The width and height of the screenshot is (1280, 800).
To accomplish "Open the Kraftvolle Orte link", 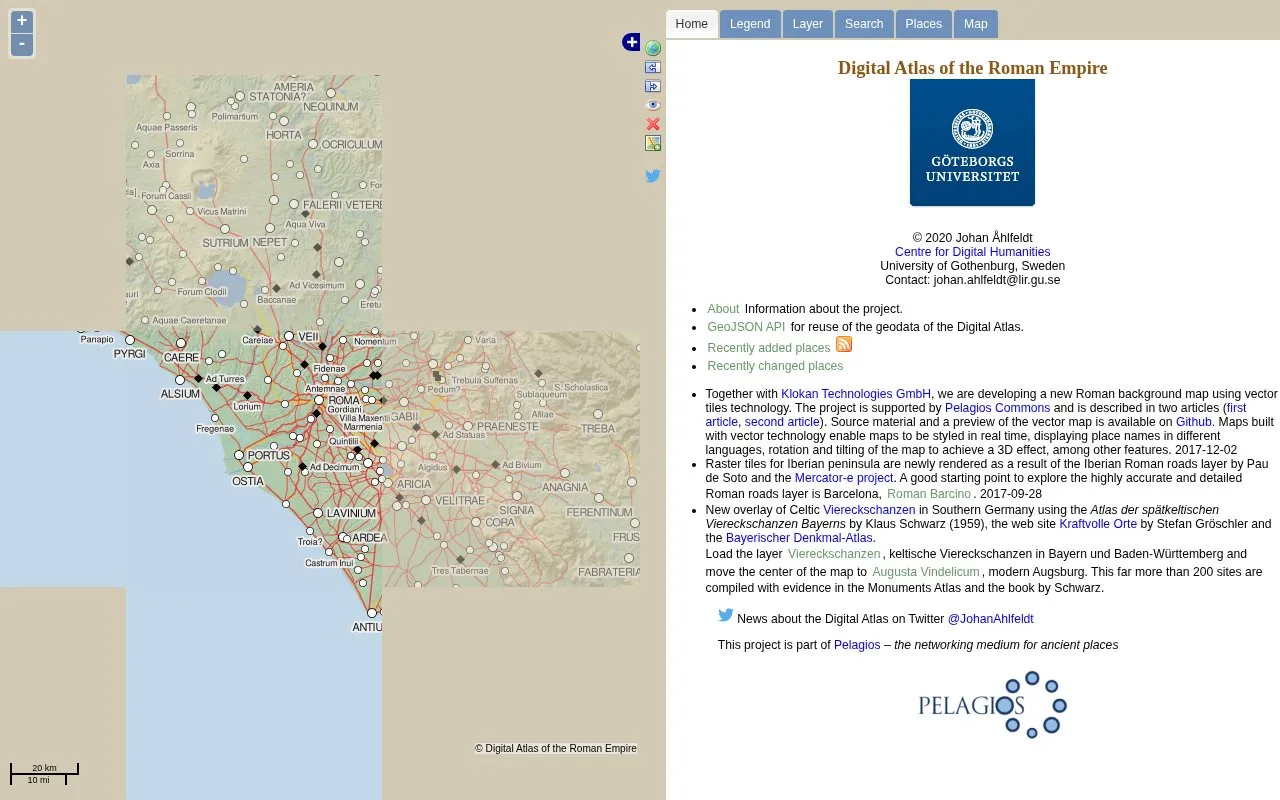I will 1098,524.
